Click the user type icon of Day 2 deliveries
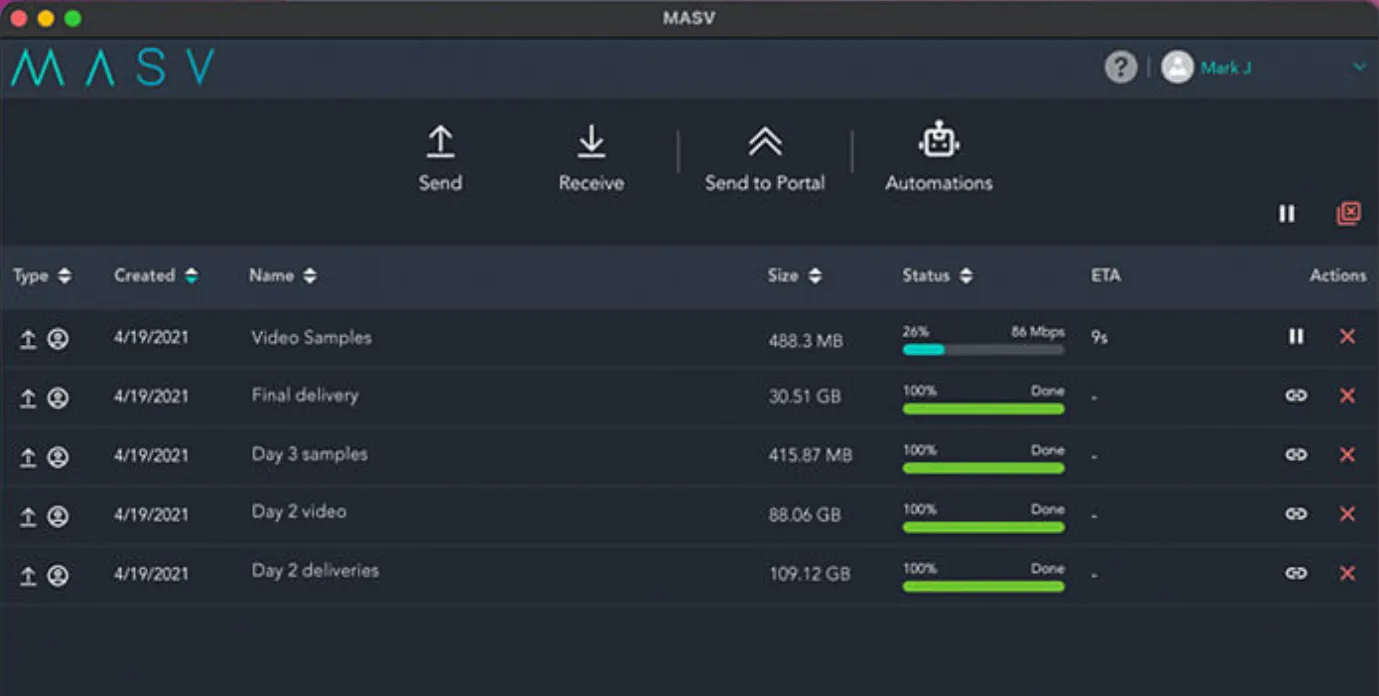Screen dimensions: 1379x696 coord(58,575)
